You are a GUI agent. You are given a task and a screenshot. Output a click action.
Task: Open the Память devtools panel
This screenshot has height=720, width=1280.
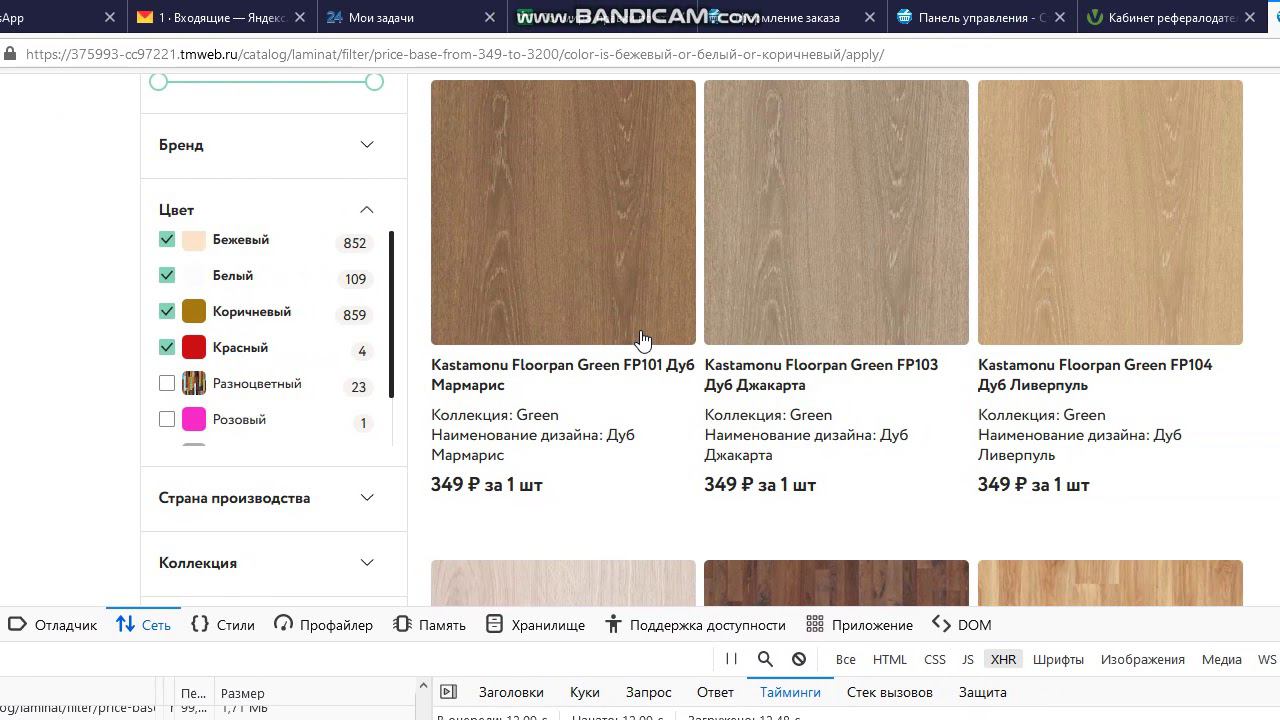click(430, 625)
